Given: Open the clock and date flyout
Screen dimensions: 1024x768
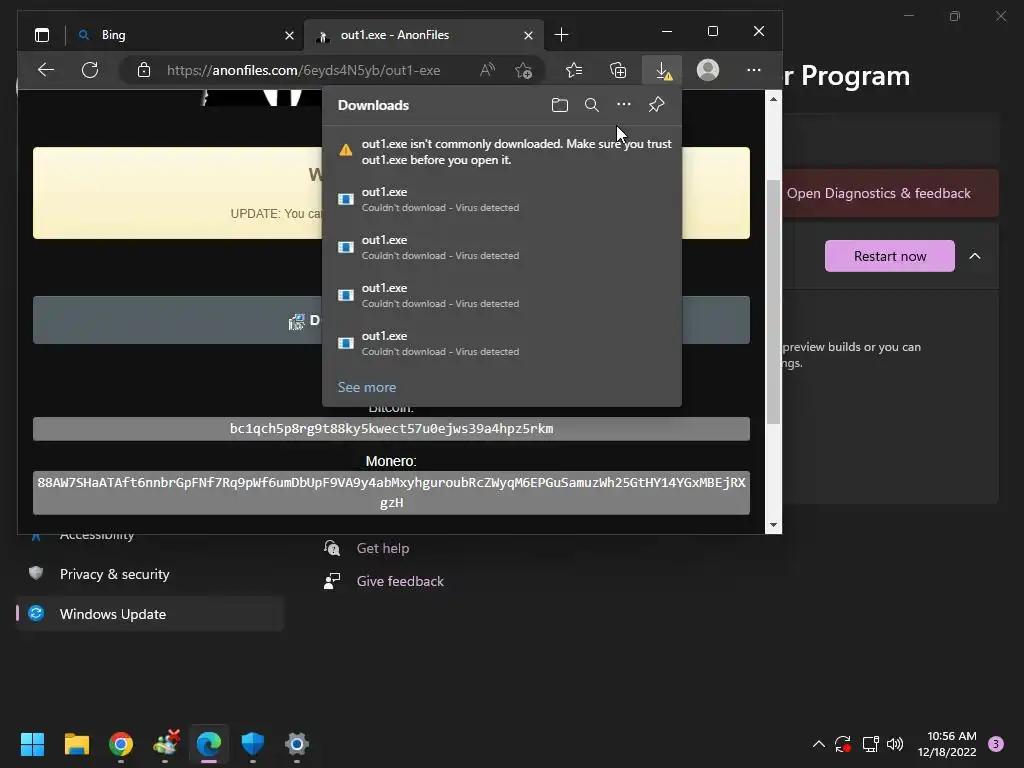Looking at the screenshot, I should tap(947, 744).
